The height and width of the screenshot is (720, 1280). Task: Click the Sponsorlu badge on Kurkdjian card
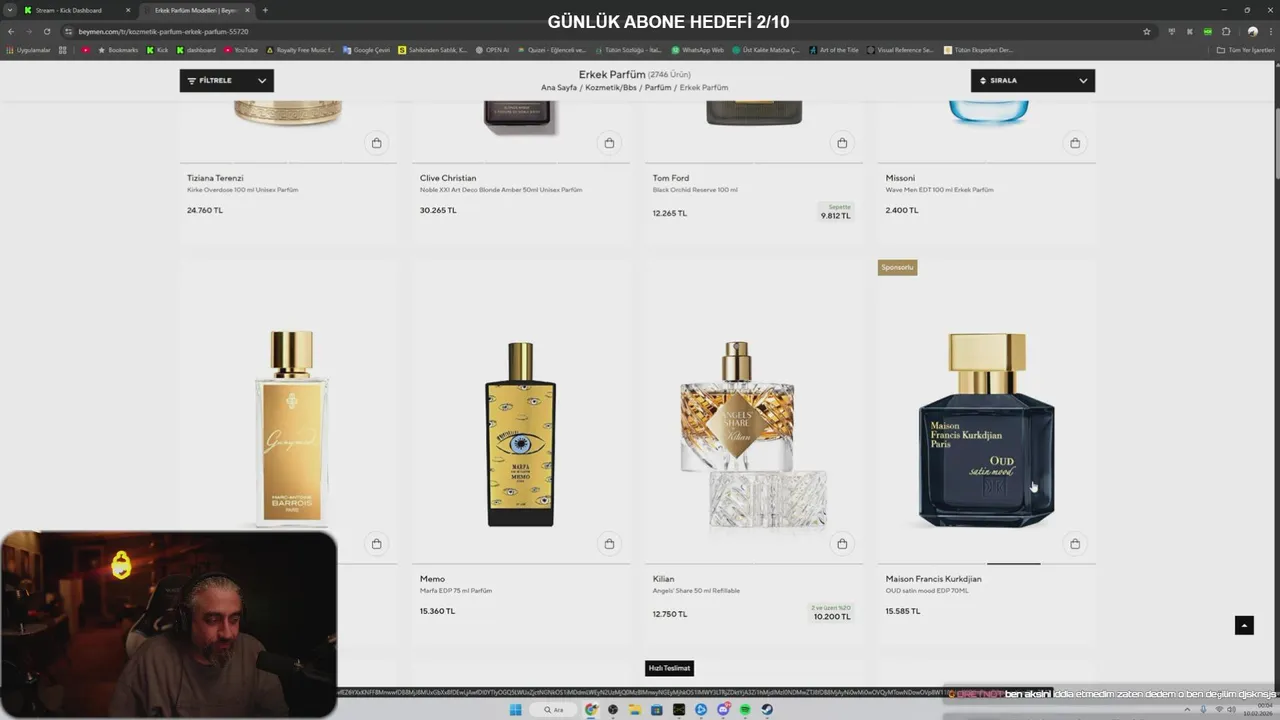897,268
